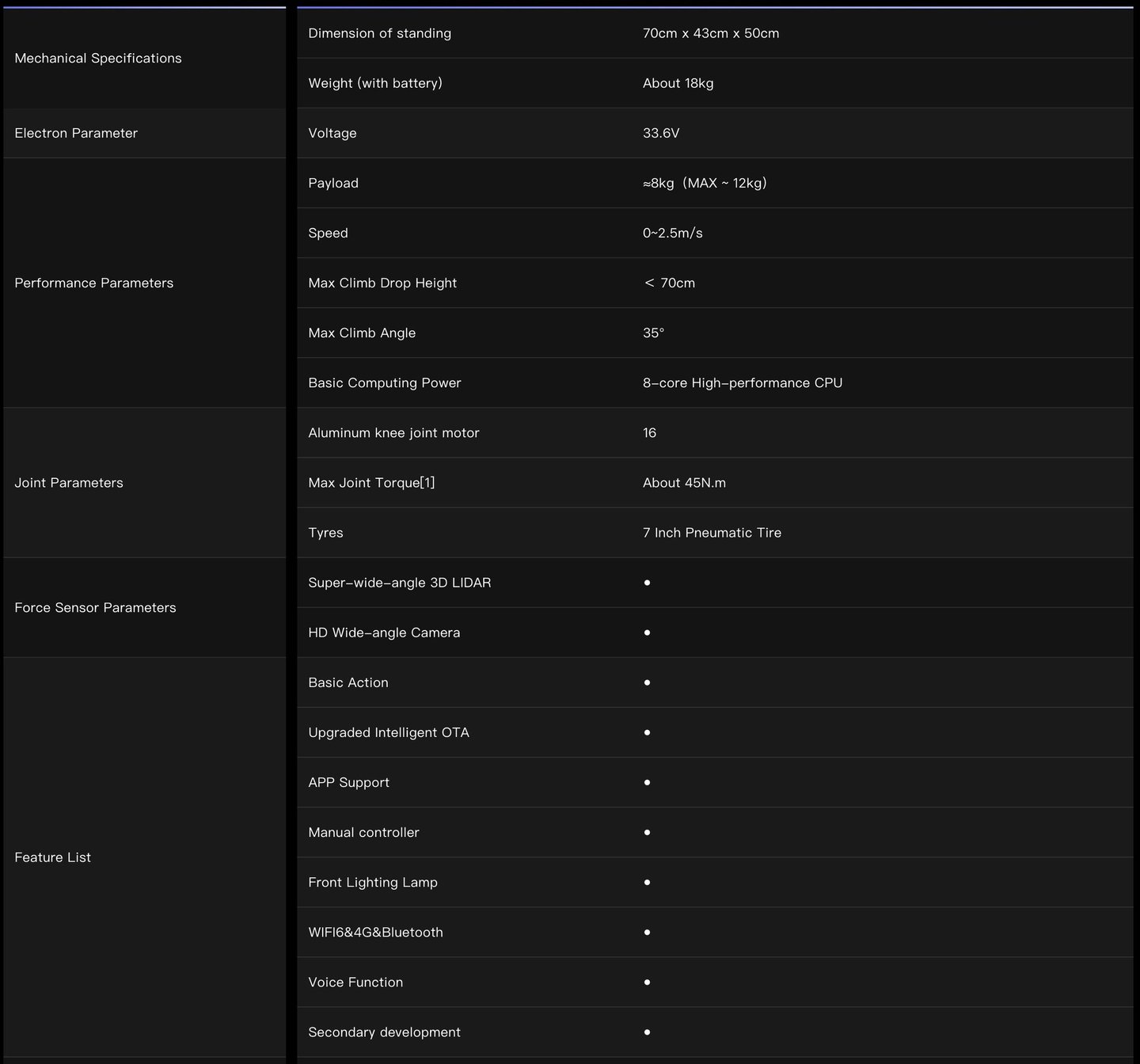Click the bullet dot for Voice Function
The height and width of the screenshot is (1064, 1140).
click(x=647, y=982)
